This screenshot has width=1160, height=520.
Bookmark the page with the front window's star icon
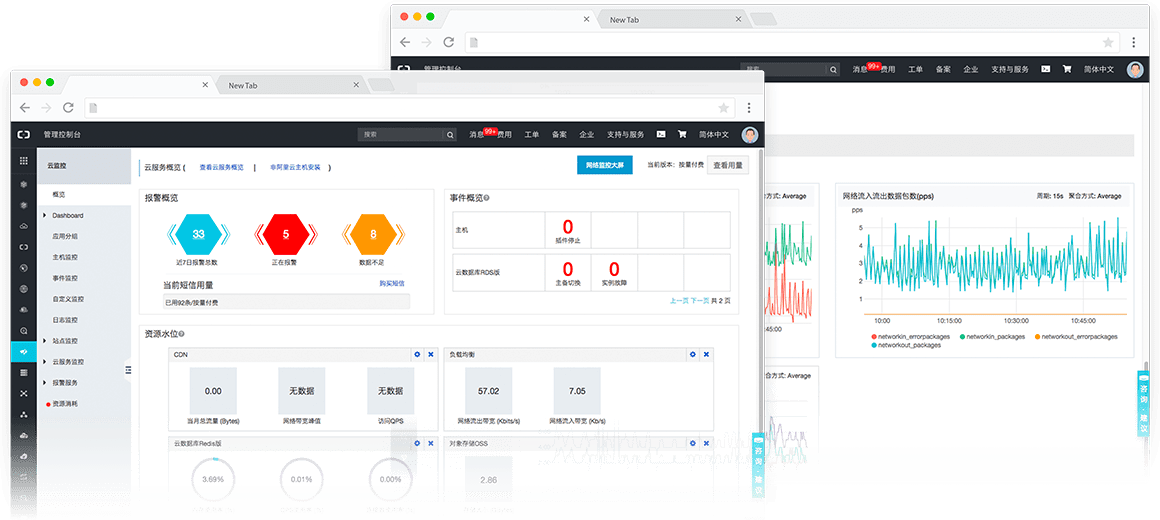(x=723, y=107)
